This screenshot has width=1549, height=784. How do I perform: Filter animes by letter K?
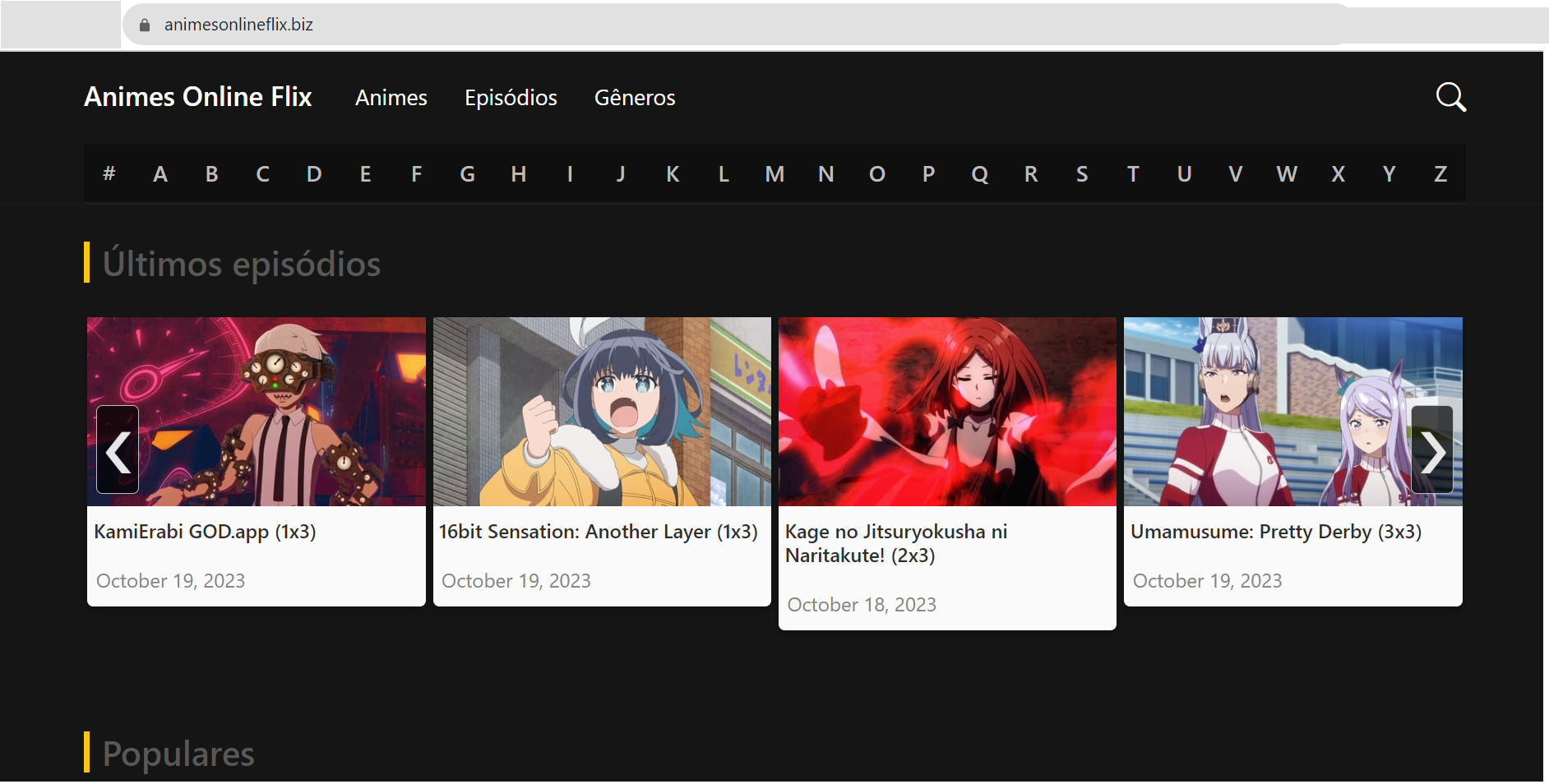(673, 174)
